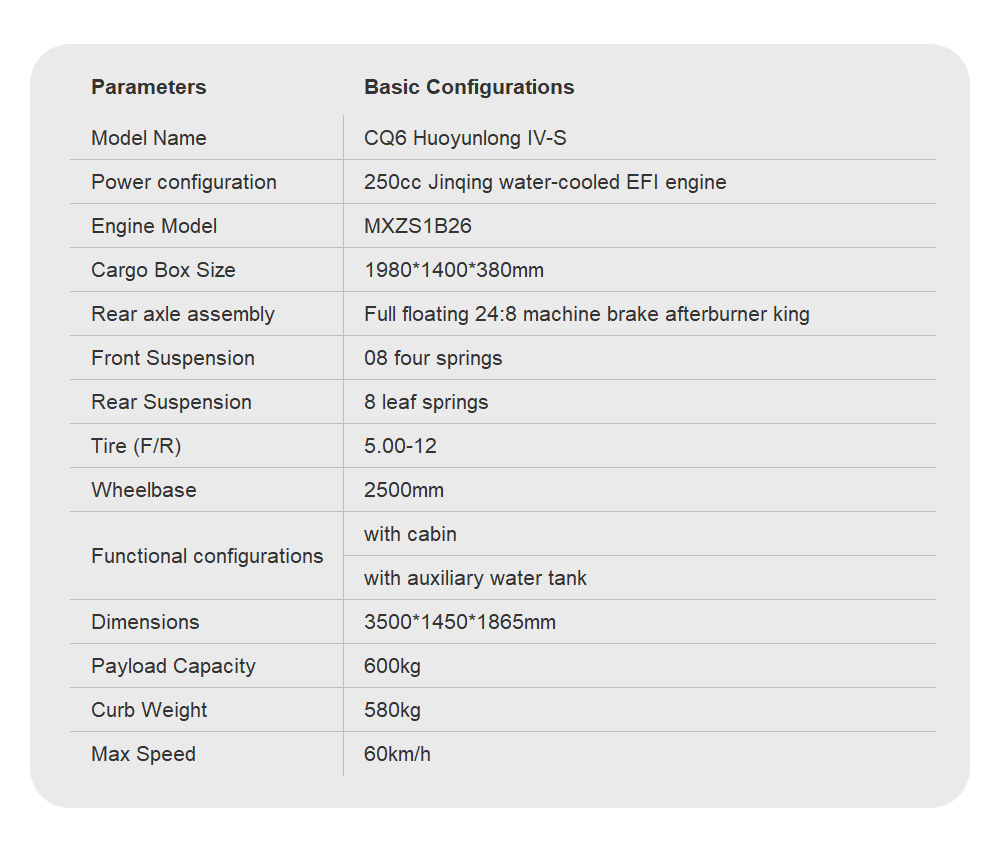The image size is (1000, 852).
Task: Select the Power configuration row label
Action: [x=184, y=182]
